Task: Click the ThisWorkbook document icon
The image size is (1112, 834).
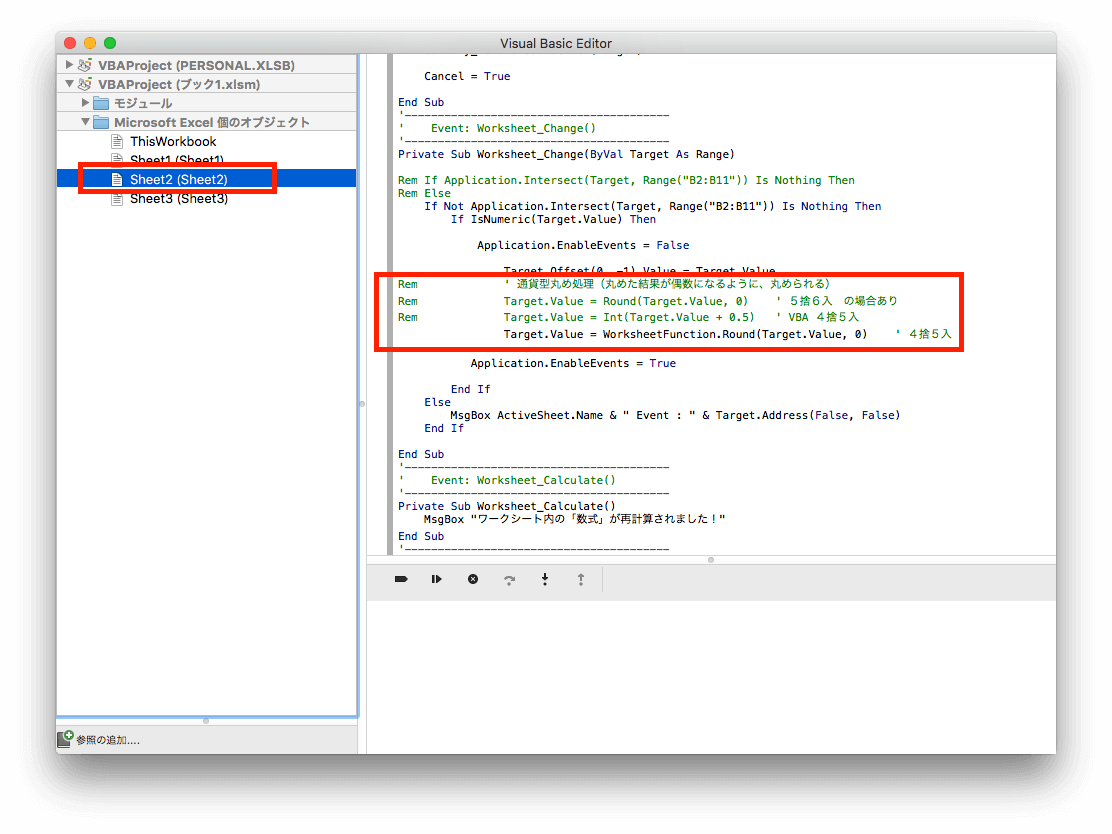Action: [x=117, y=141]
